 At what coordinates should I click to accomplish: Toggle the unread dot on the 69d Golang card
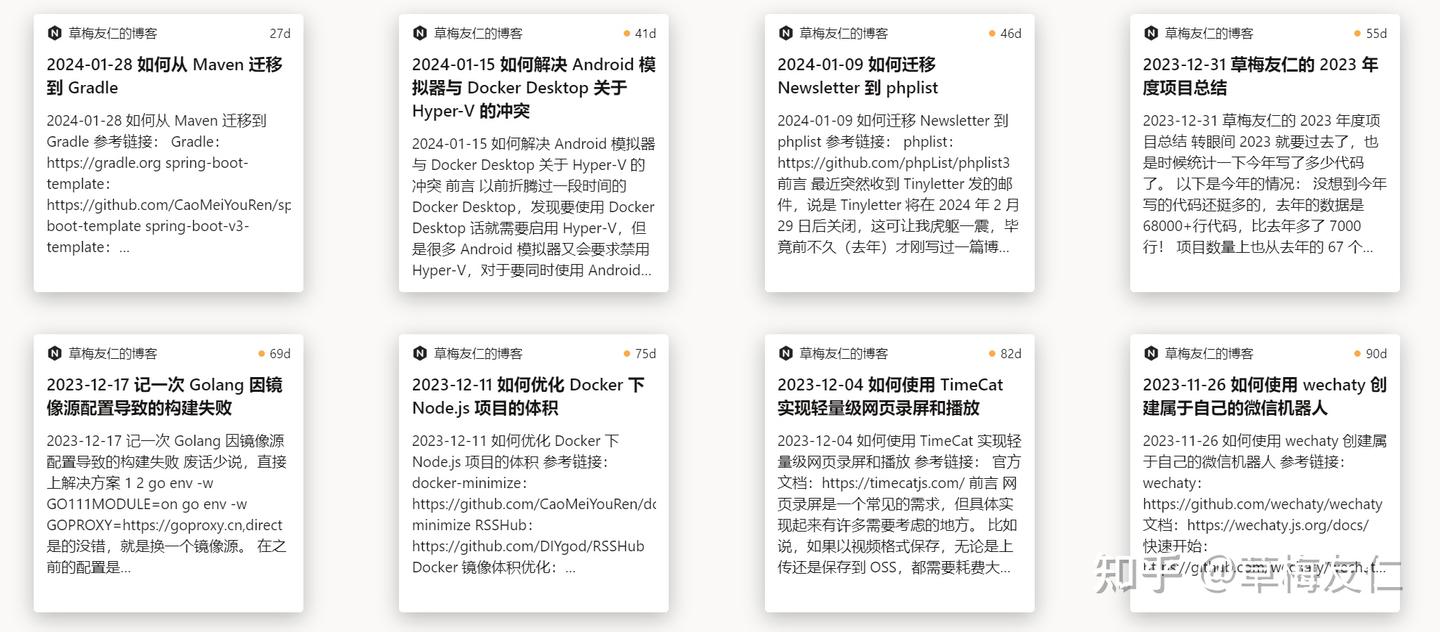pyautogui.click(x=262, y=353)
